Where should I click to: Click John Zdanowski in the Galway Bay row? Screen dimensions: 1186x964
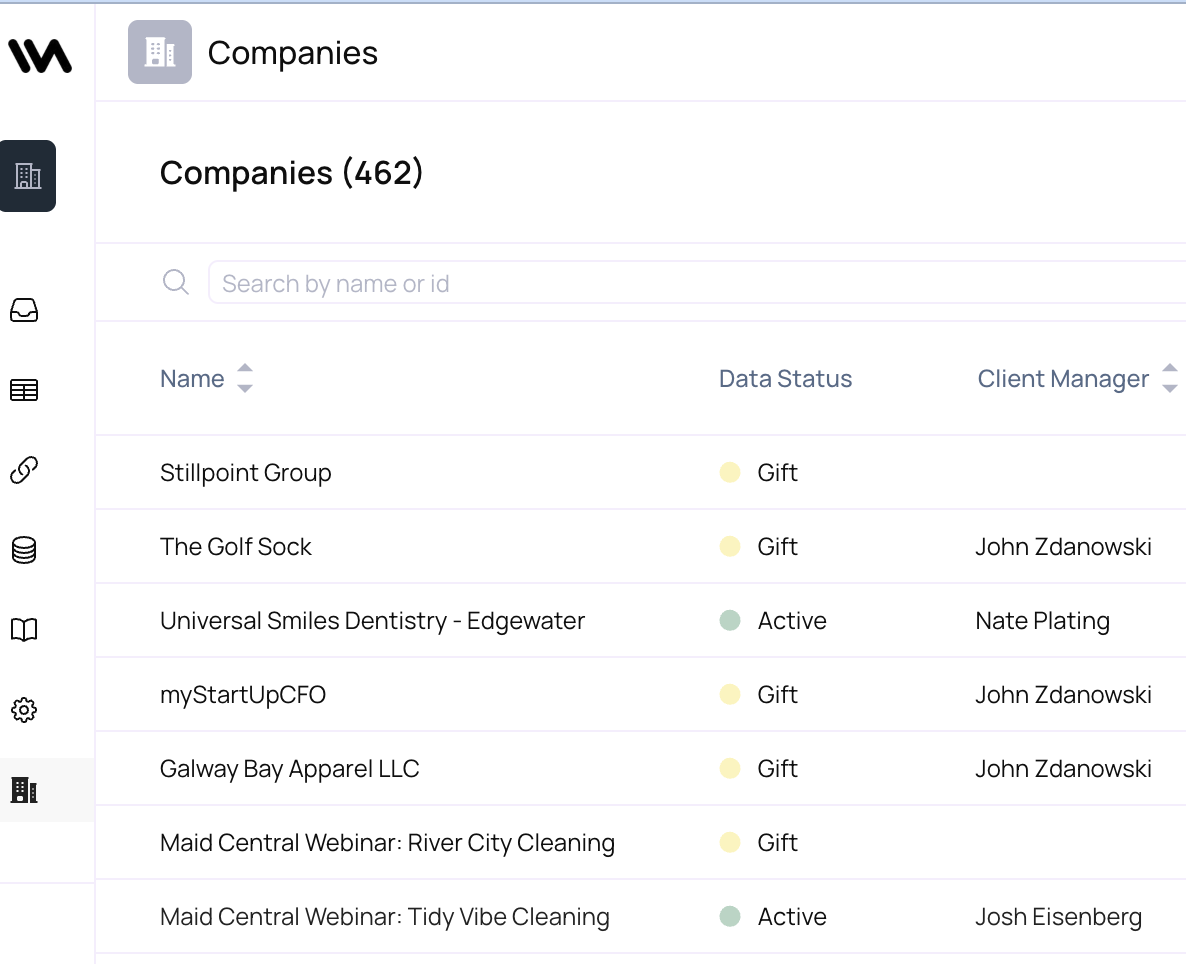coord(1063,769)
